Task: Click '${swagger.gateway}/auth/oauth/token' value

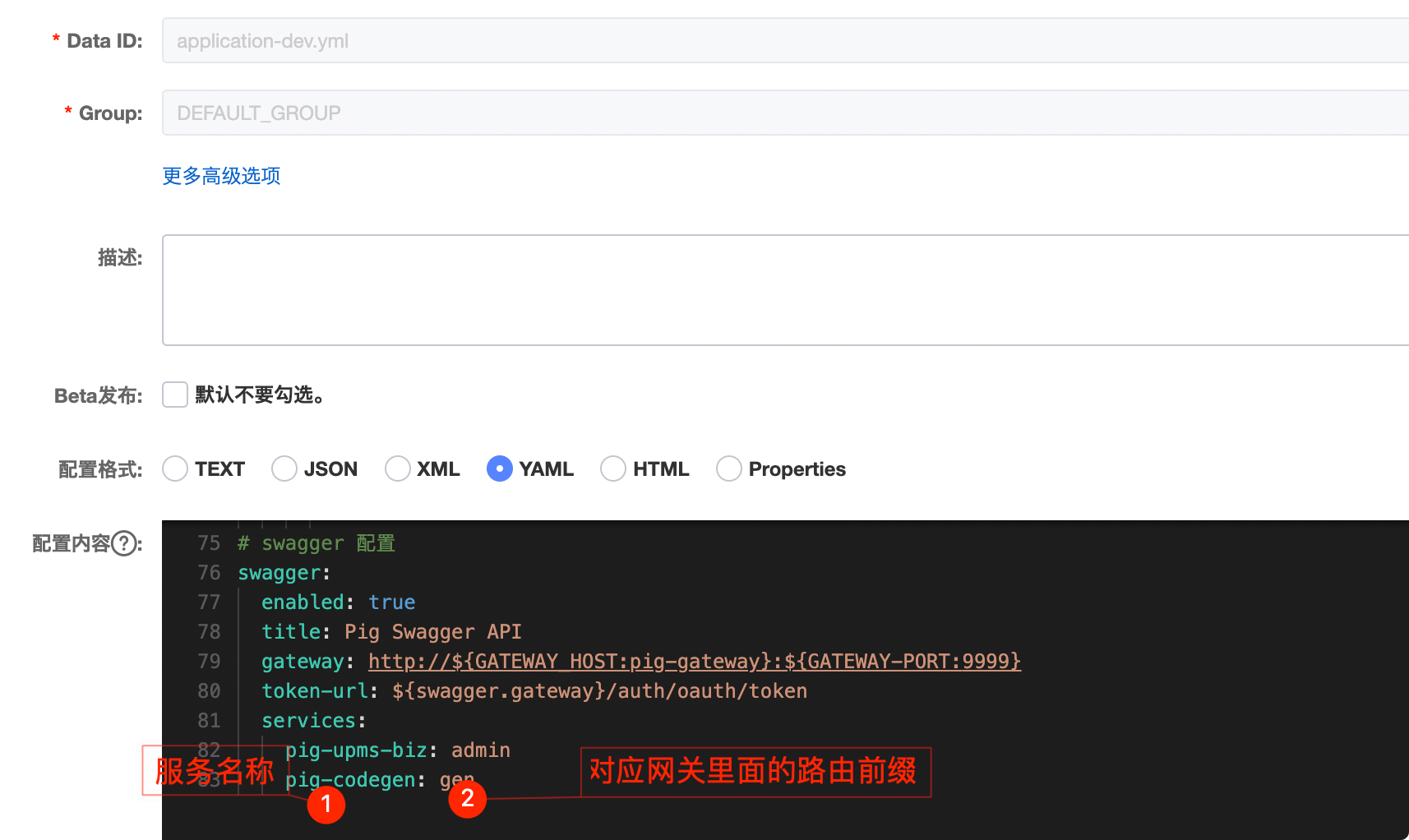Action: [x=600, y=691]
